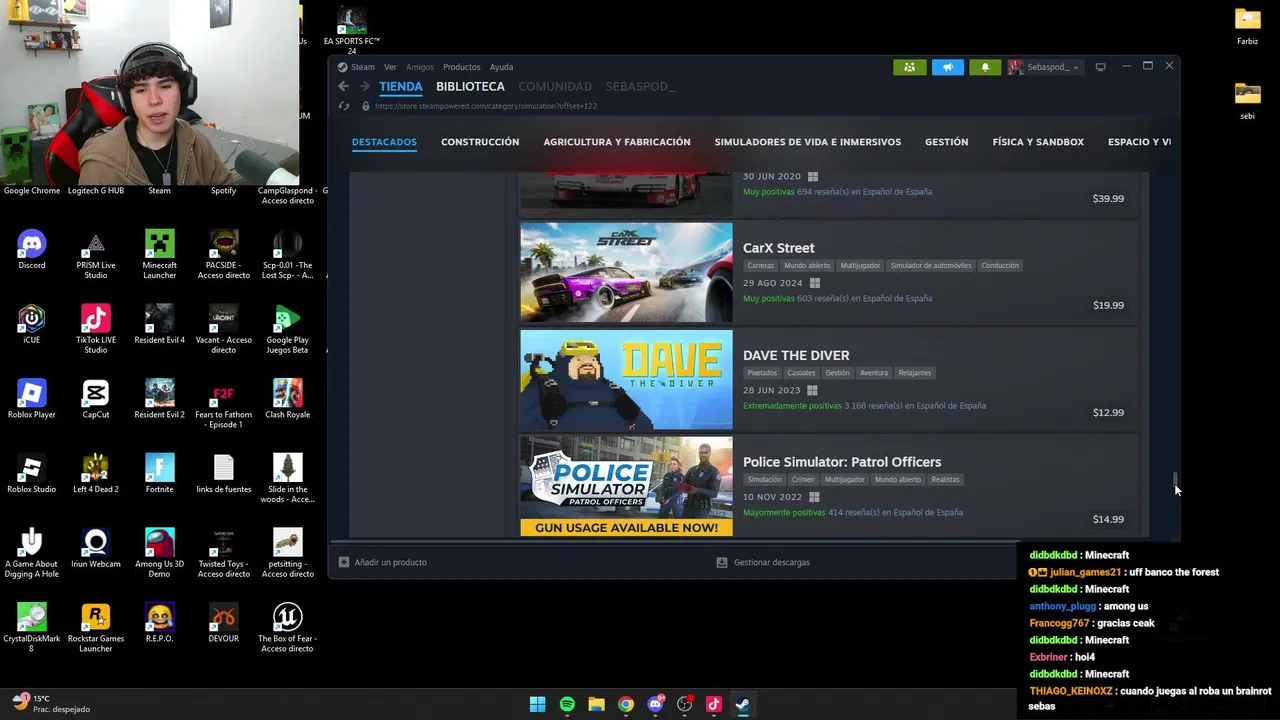Go forward with the Steam forward arrow
Image resolution: width=1280 pixels, height=720 pixels.
364,87
